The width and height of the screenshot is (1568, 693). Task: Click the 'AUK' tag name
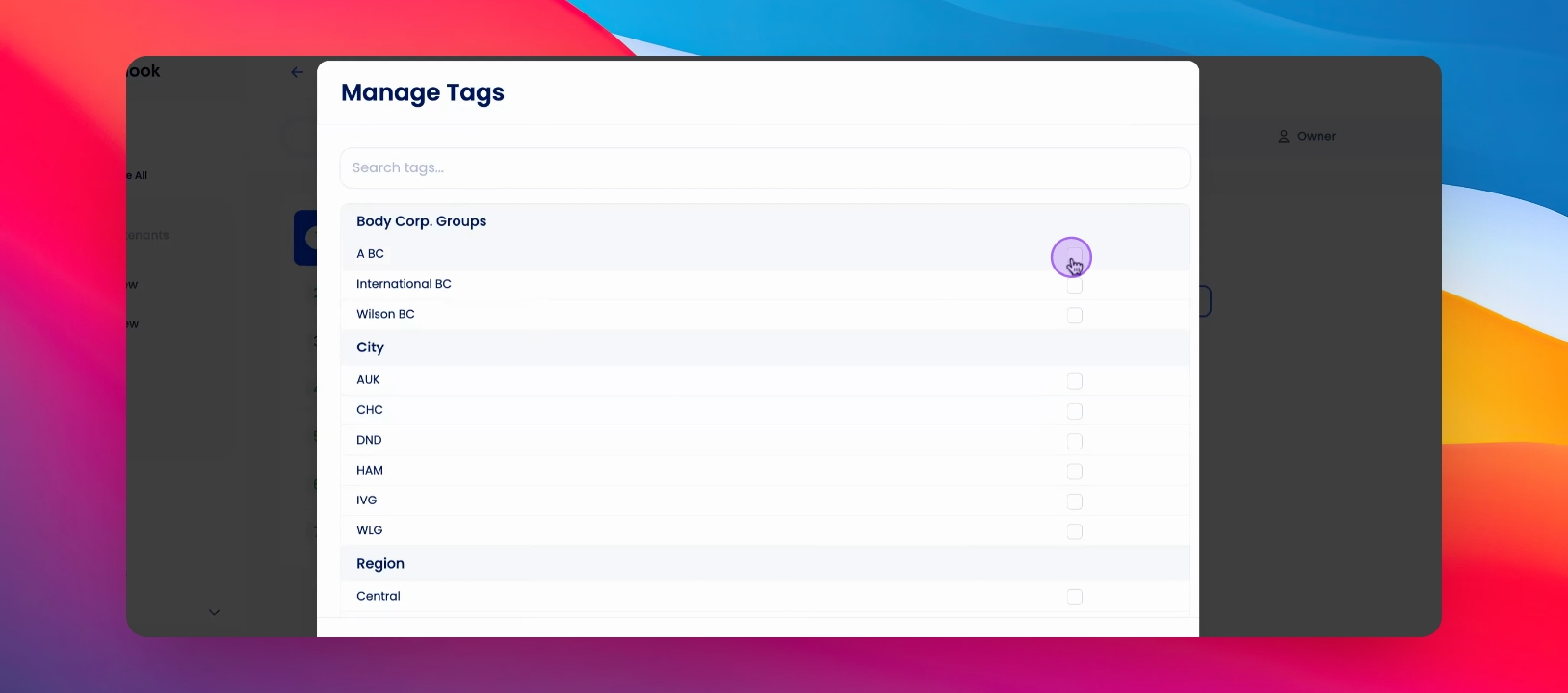point(368,380)
